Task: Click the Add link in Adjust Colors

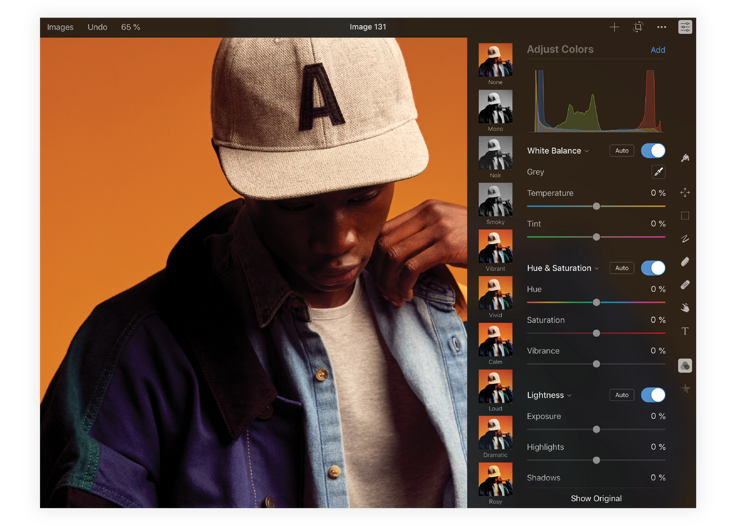Action: click(x=658, y=50)
